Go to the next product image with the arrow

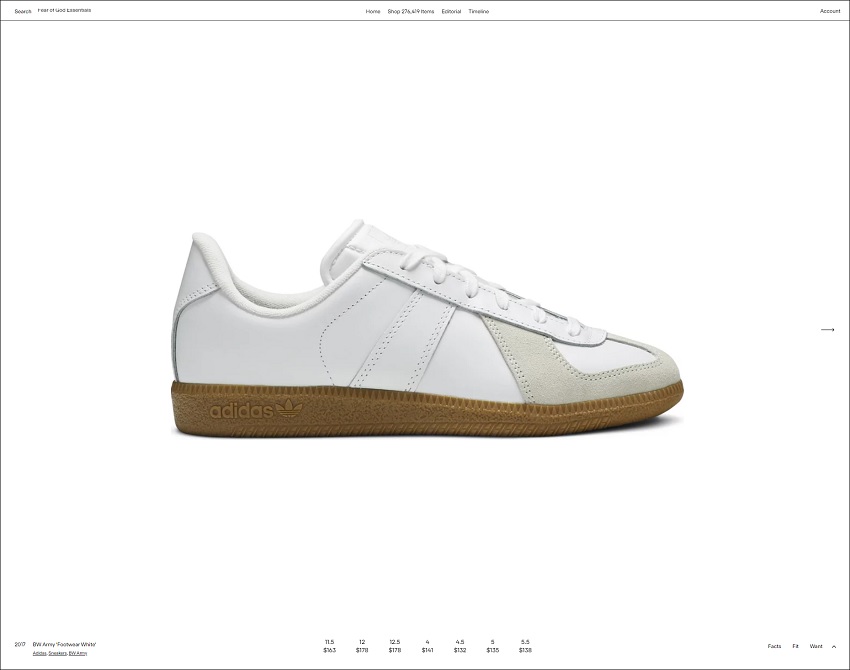click(x=827, y=329)
